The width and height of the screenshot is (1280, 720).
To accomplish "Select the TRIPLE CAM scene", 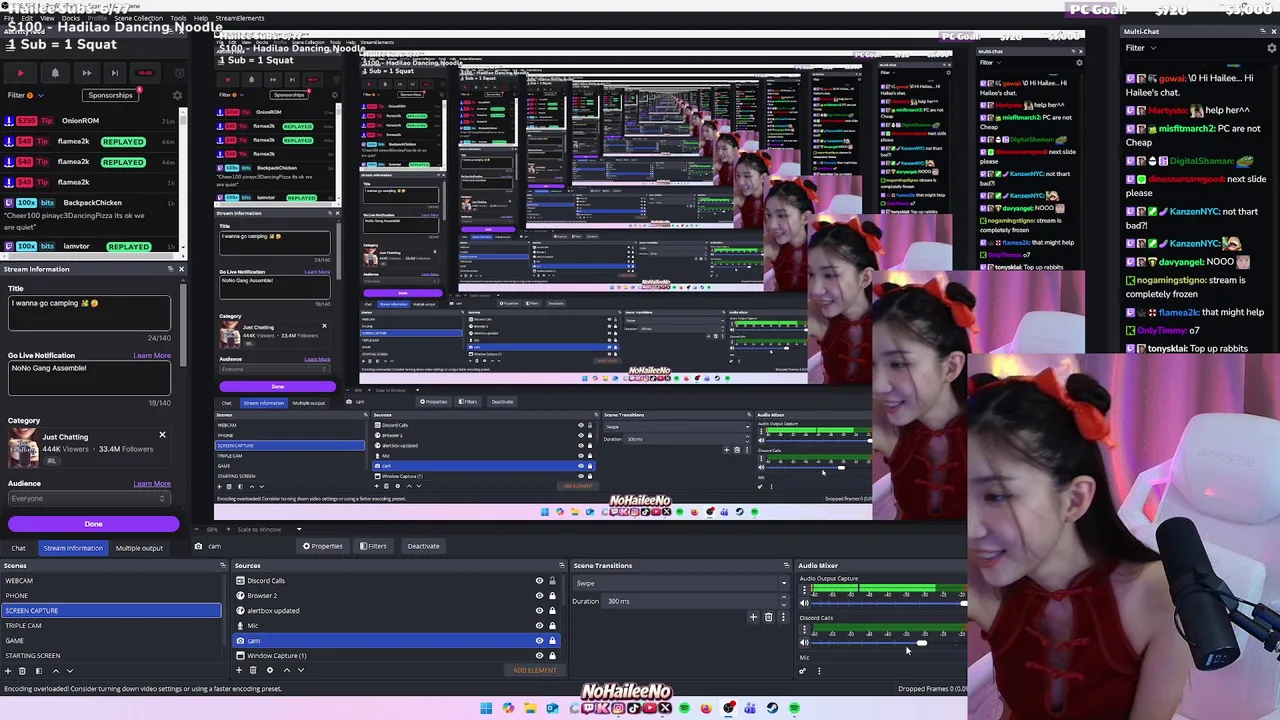I will tap(111, 625).
